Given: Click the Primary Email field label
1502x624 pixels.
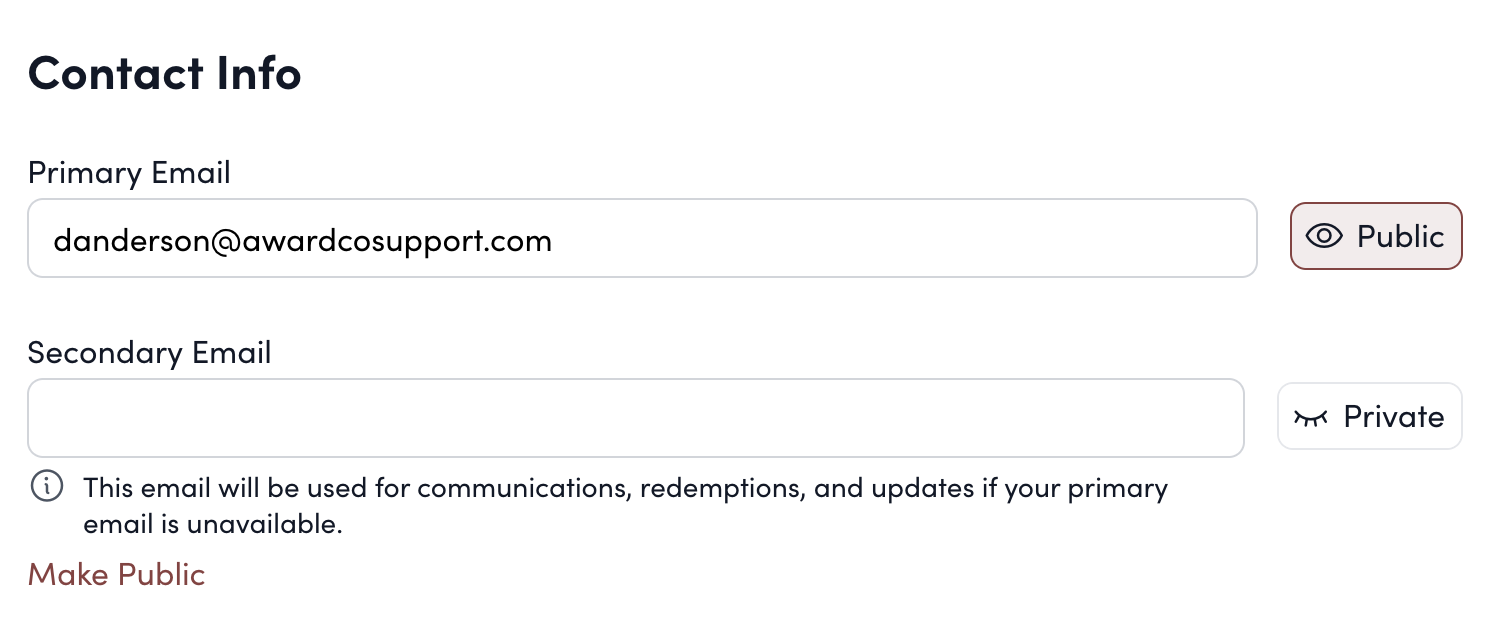Looking at the screenshot, I should click(x=129, y=173).
